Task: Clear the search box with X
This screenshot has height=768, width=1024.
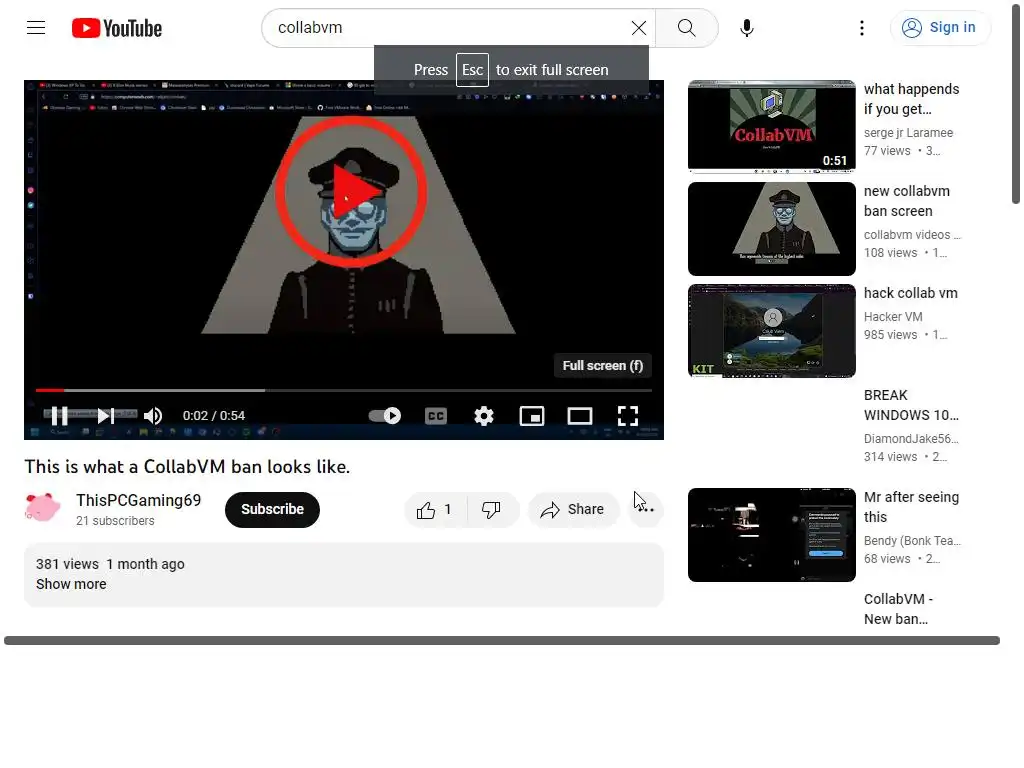Action: (x=639, y=27)
